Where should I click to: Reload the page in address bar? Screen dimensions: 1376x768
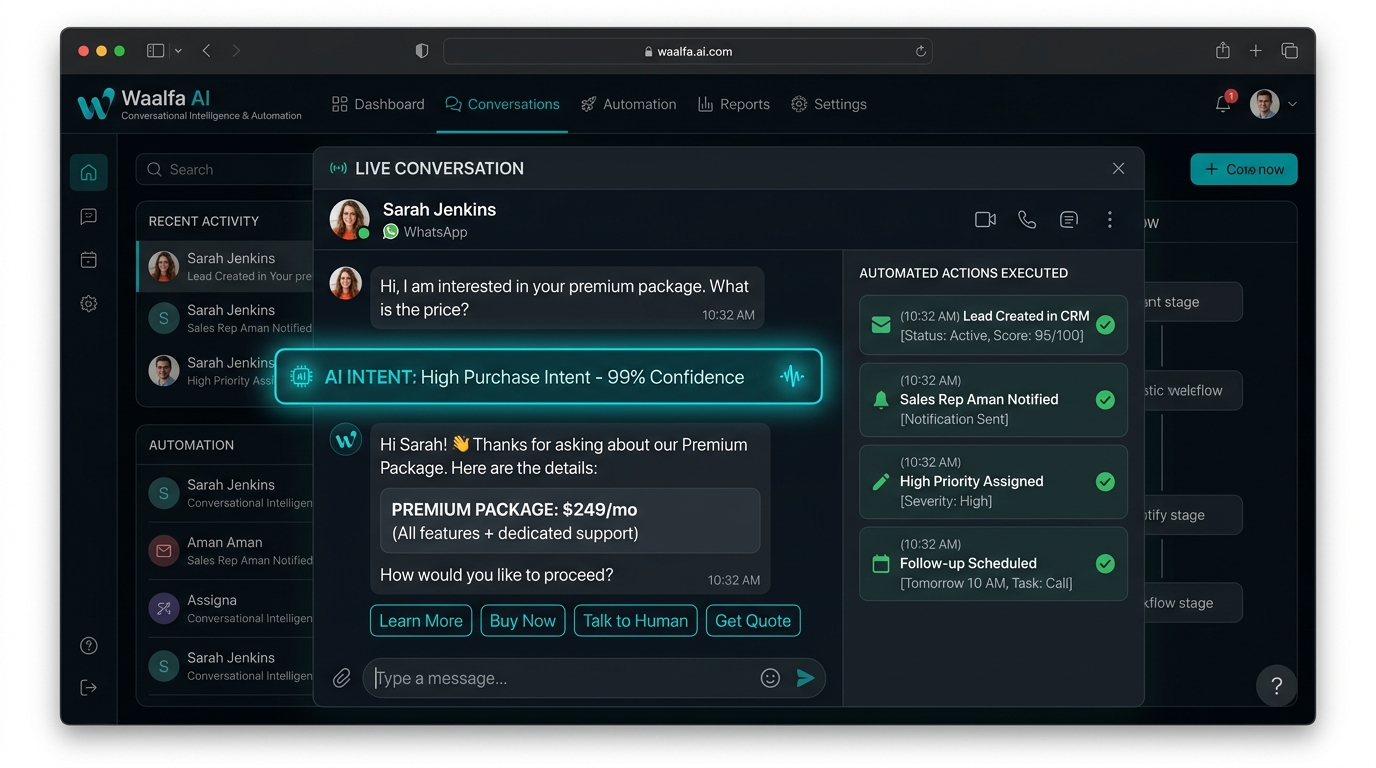(920, 51)
